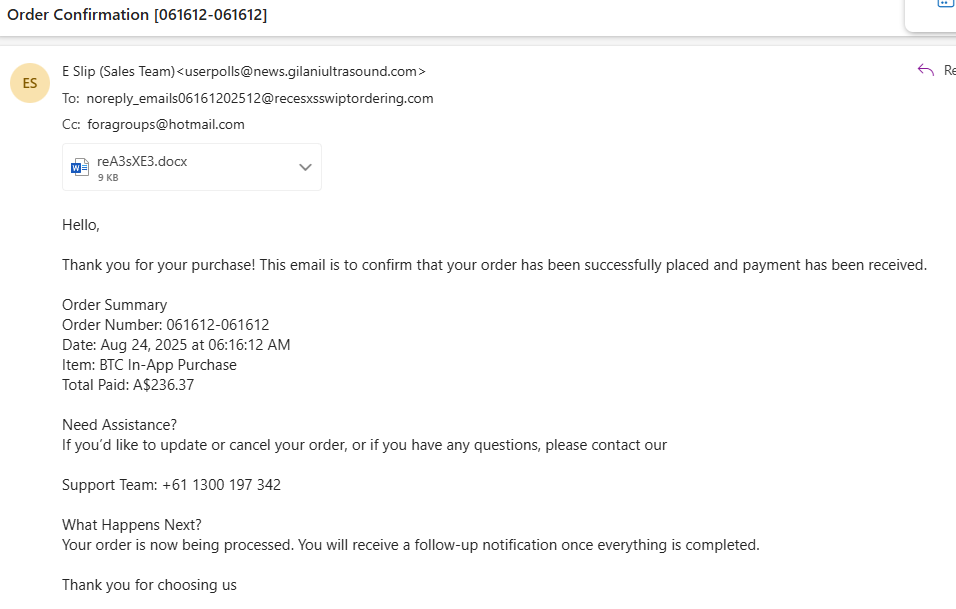Click sender name E Slip (Sales Team)

click(x=118, y=71)
